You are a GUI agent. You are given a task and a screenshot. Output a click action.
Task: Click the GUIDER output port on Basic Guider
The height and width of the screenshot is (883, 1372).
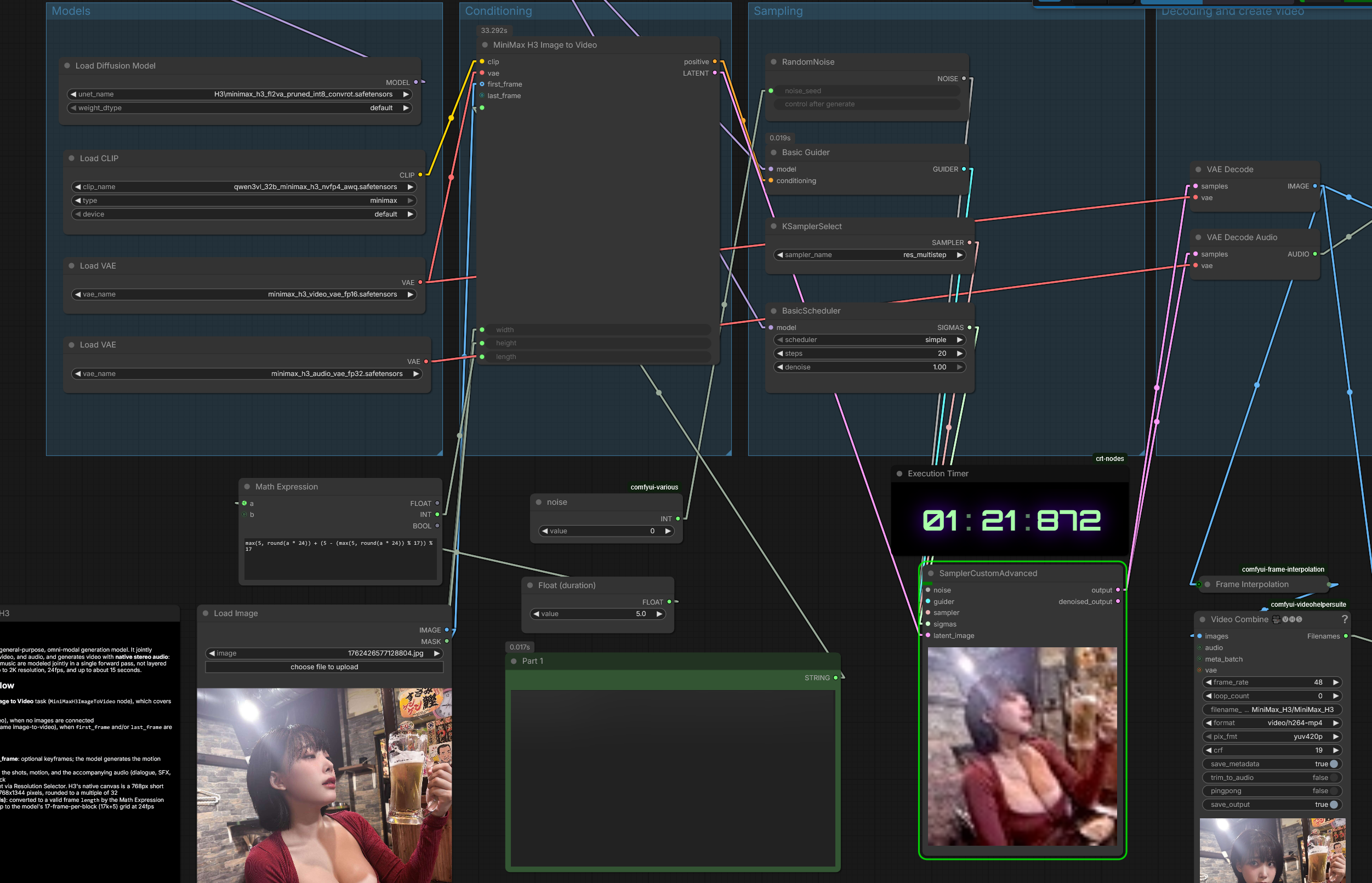964,169
